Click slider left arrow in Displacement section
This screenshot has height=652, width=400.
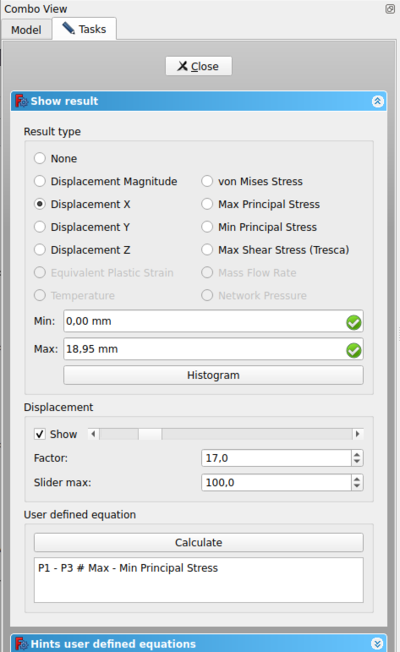pos(94,434)
